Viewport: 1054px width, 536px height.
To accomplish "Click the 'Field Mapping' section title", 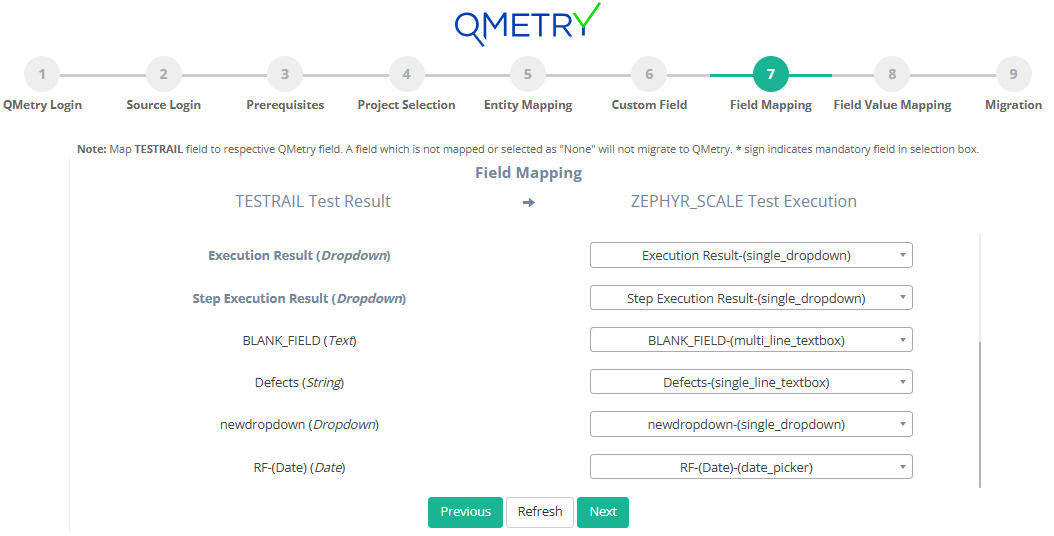I will coord(528,173).
